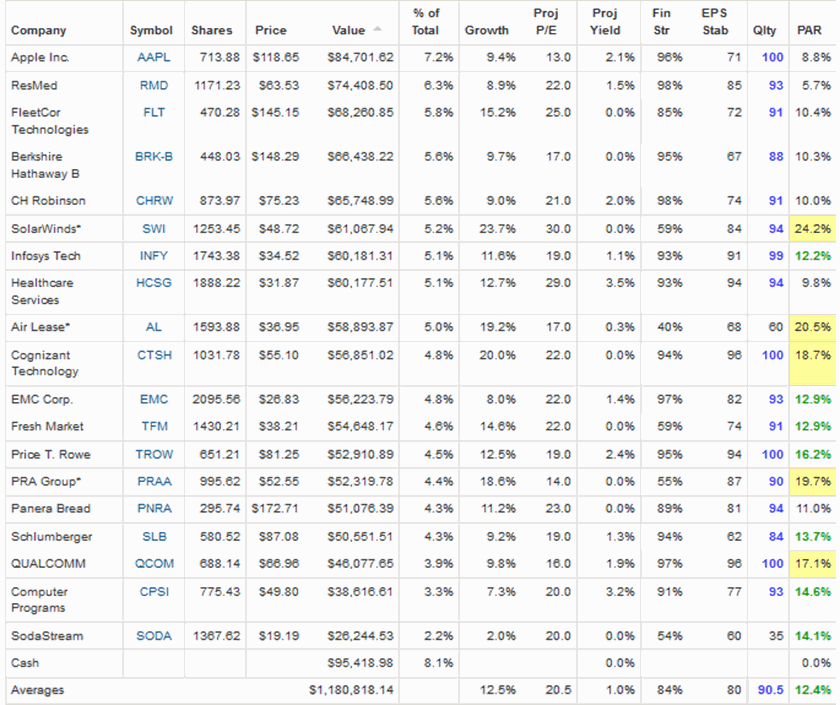Sort by the Shares column header
The image size is (840, 705).
(212, 31)
